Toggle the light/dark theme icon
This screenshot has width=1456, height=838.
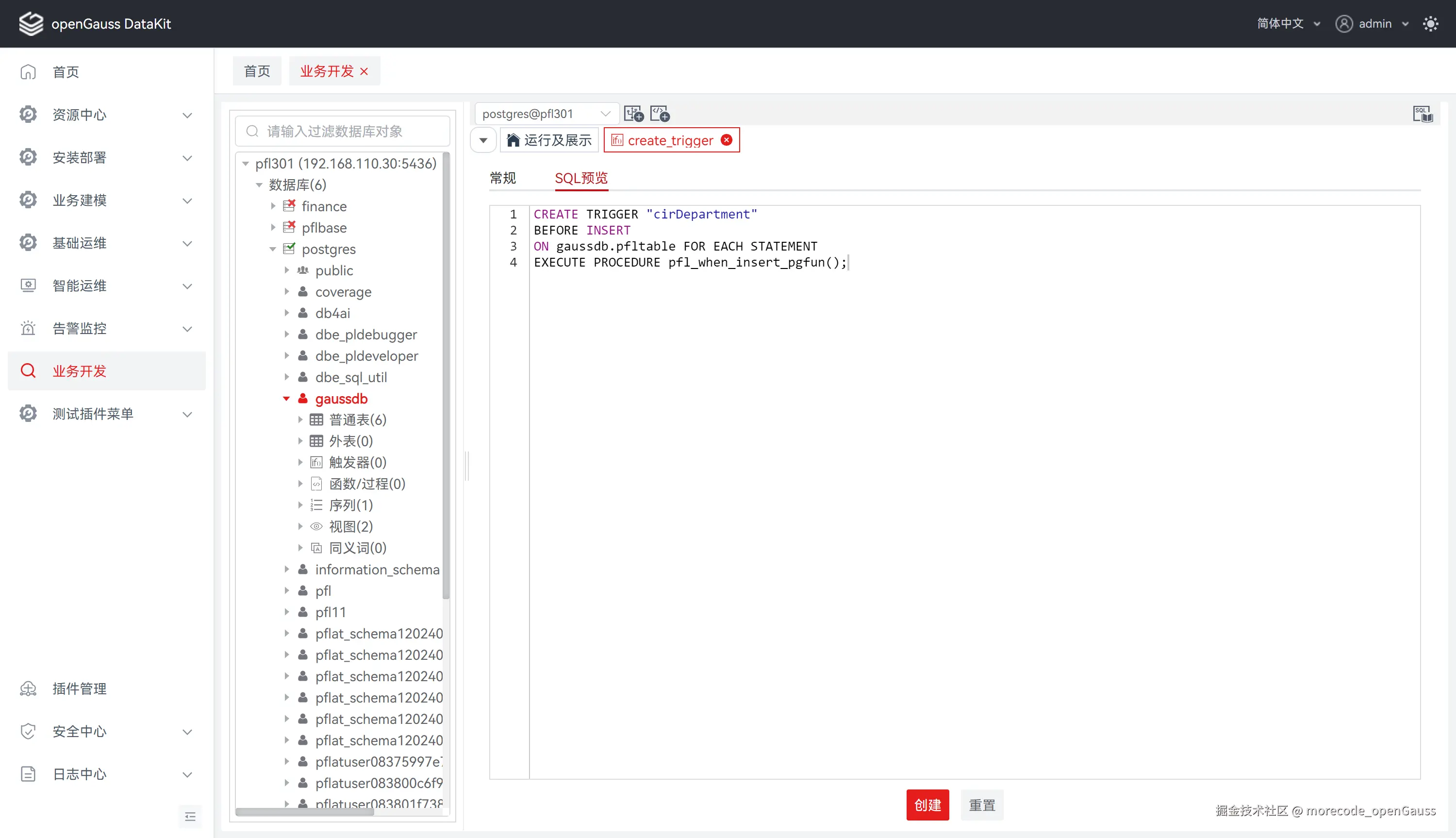pyautogui.click(x=1430, y=24)
